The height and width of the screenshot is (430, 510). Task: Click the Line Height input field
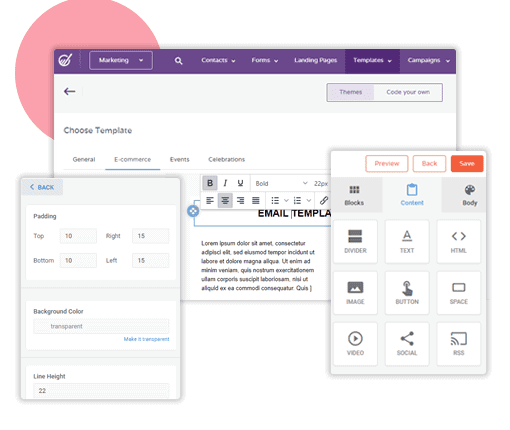[101, 391]
